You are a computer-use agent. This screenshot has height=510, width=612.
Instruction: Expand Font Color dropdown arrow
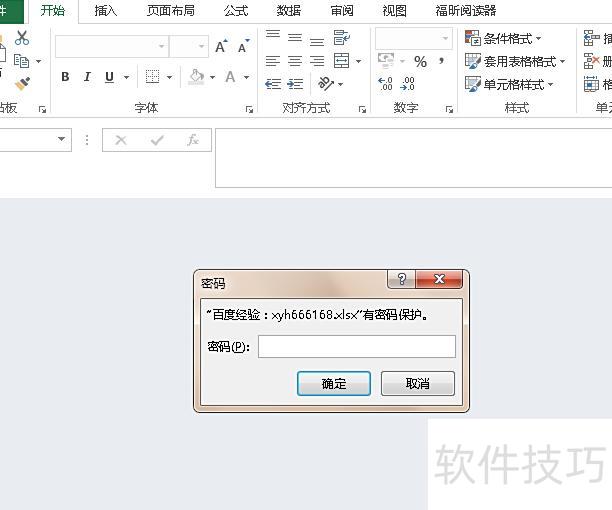(247, 77)
